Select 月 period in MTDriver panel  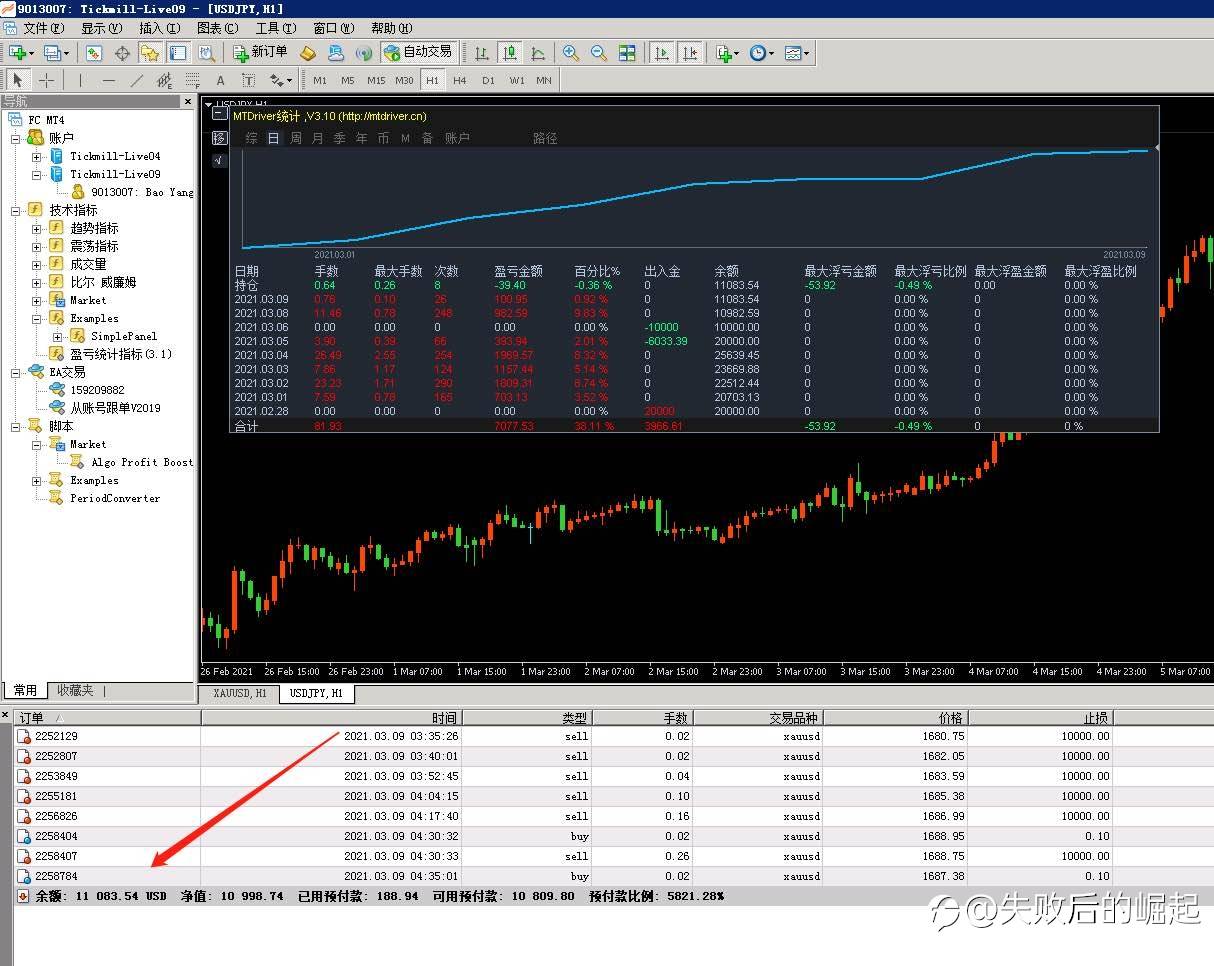tap(318, 138)
